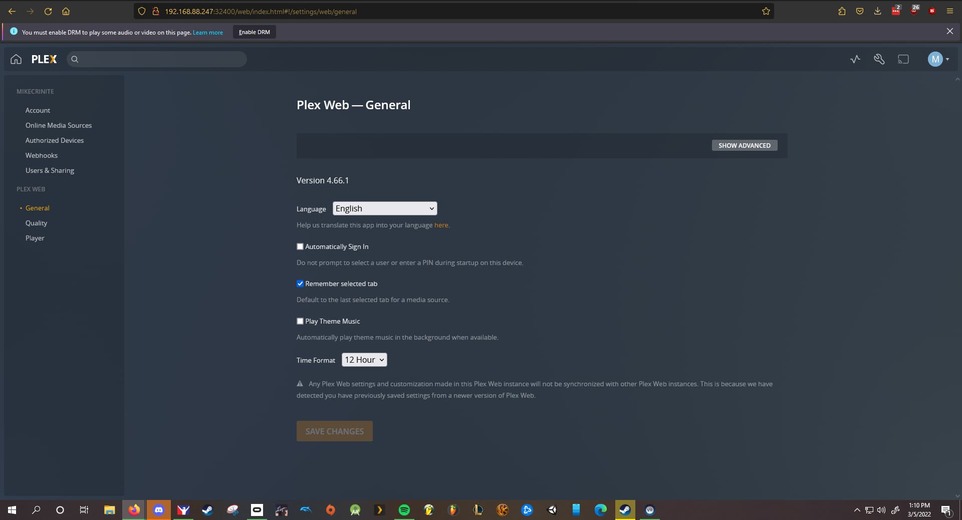Click the extension icon with badge 26
Viewport: 962px width, 520px height.
pos(914,10)
